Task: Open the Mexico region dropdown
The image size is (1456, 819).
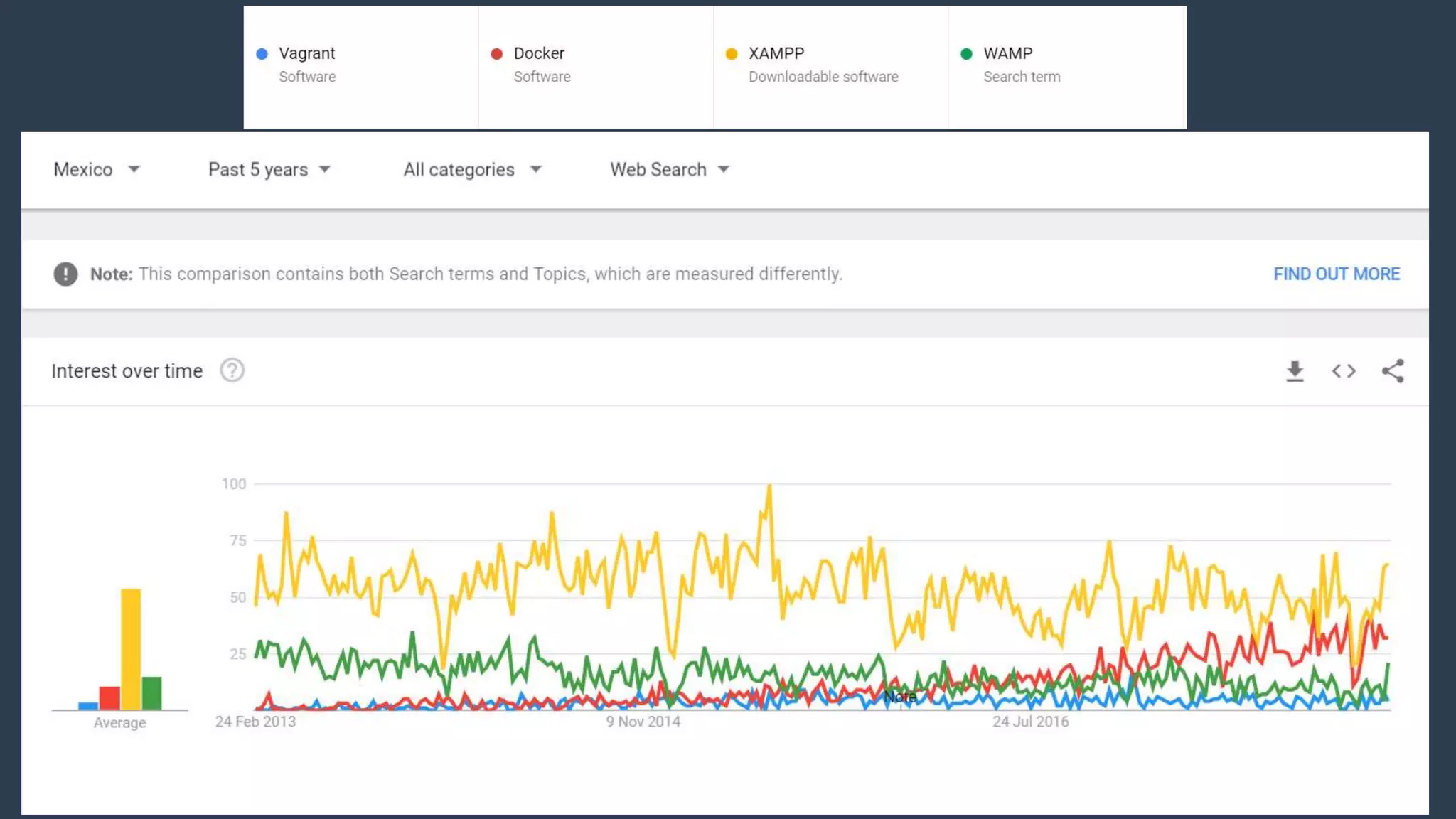Action: coord(97,170)
